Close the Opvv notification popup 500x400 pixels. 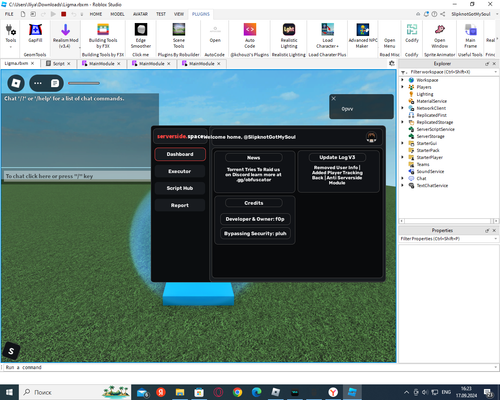click(x=333, y=98)
